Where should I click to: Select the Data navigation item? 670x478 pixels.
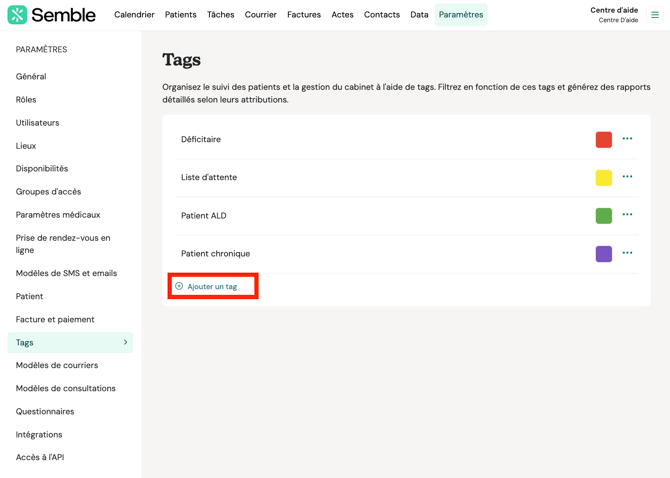tap(419, 15)
